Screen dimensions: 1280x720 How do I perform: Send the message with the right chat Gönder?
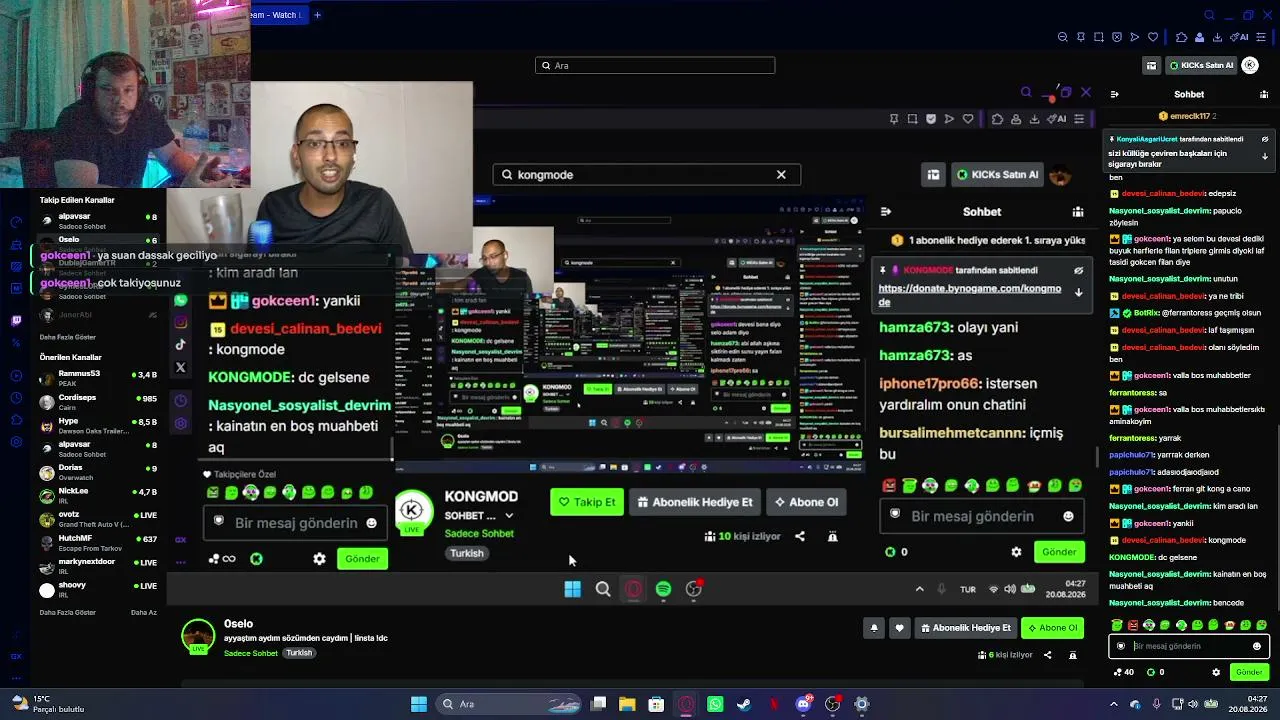click(1249, 672)
